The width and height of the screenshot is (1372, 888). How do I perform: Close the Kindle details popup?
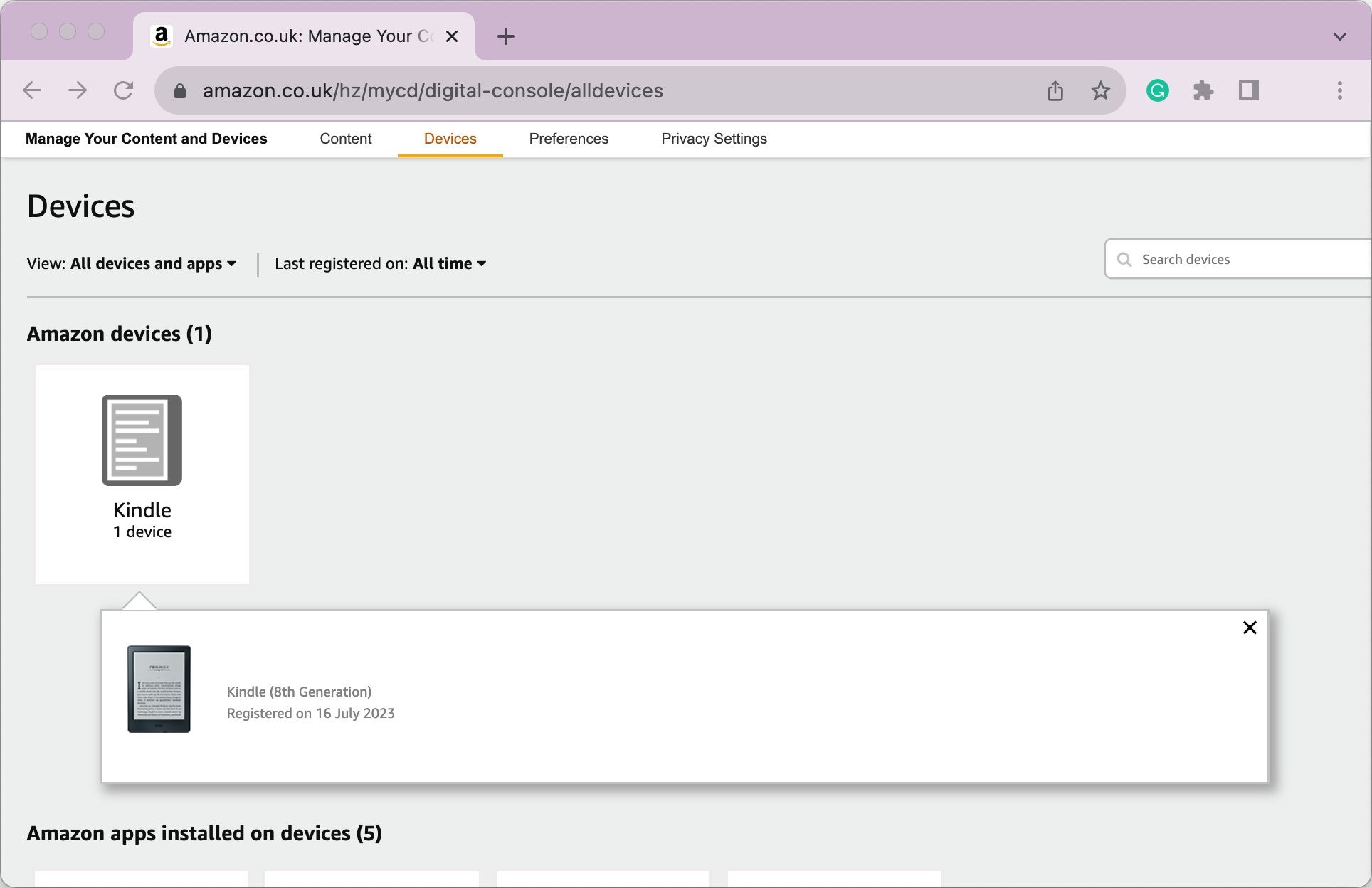click(x=1250, y=628)
